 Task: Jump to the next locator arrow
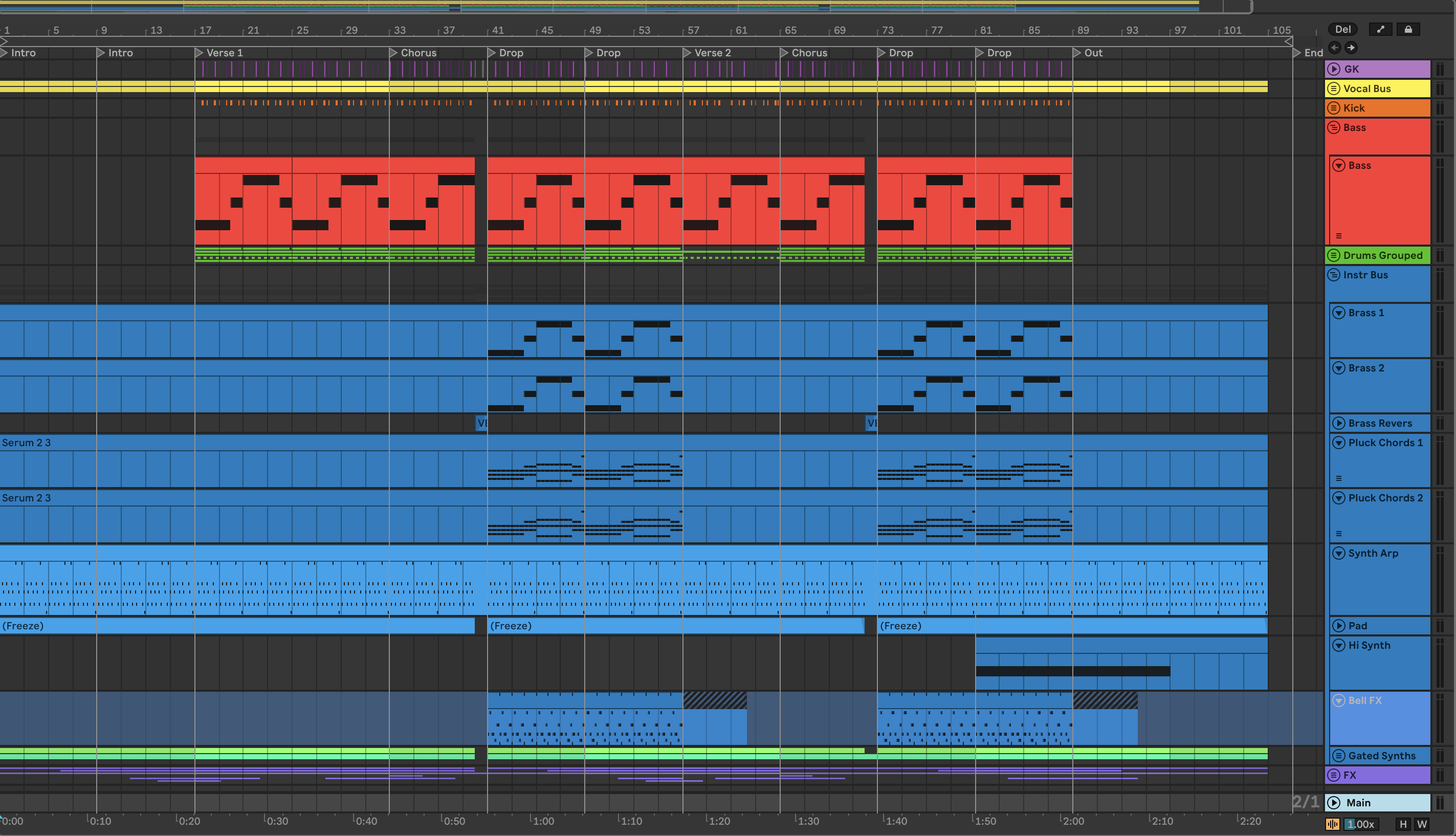pos(1351,48)
